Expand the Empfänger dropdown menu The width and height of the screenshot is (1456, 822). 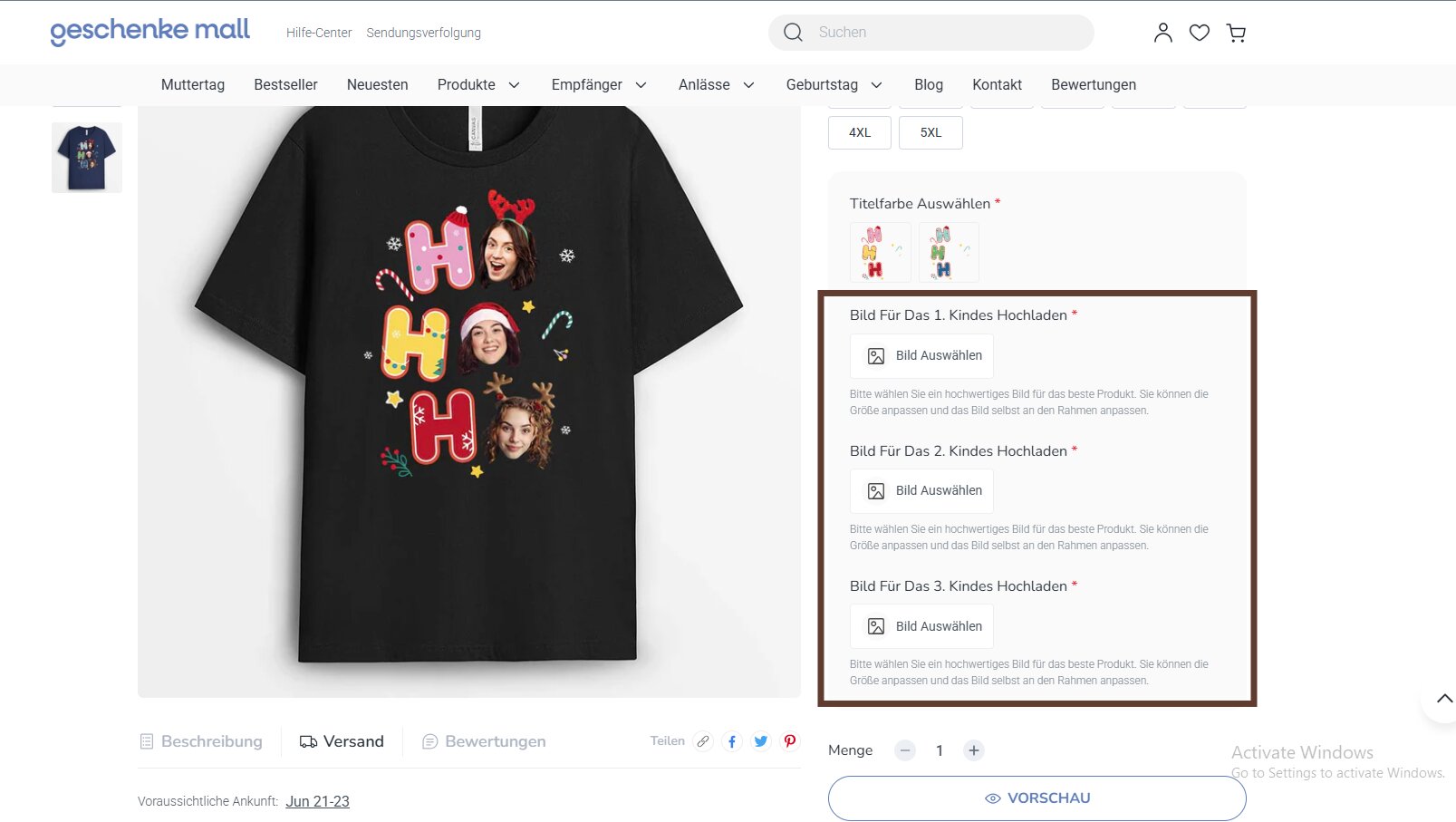[x=599, y=85]
